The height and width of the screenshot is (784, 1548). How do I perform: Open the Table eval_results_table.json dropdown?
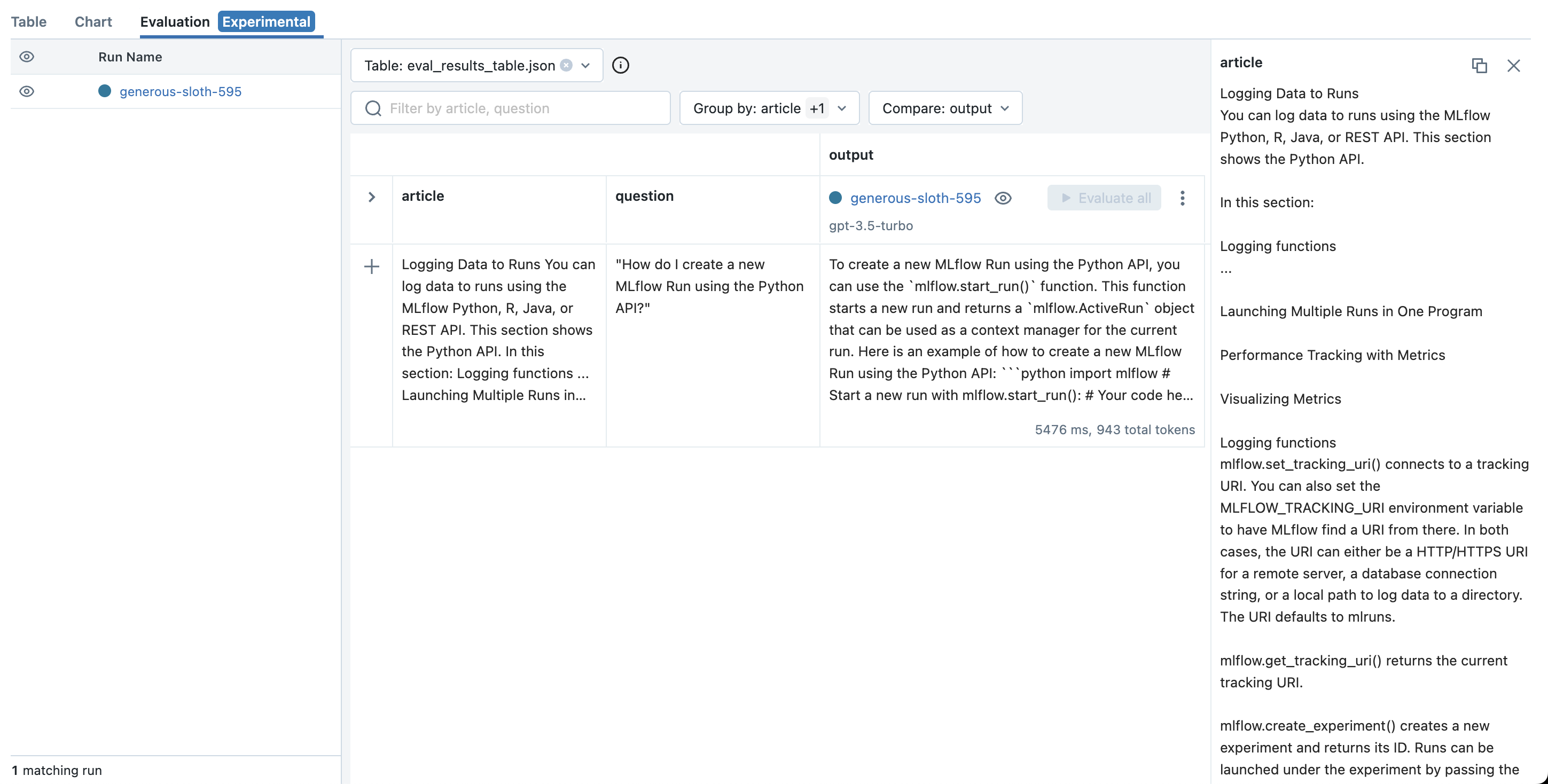[x=585, y=65]
